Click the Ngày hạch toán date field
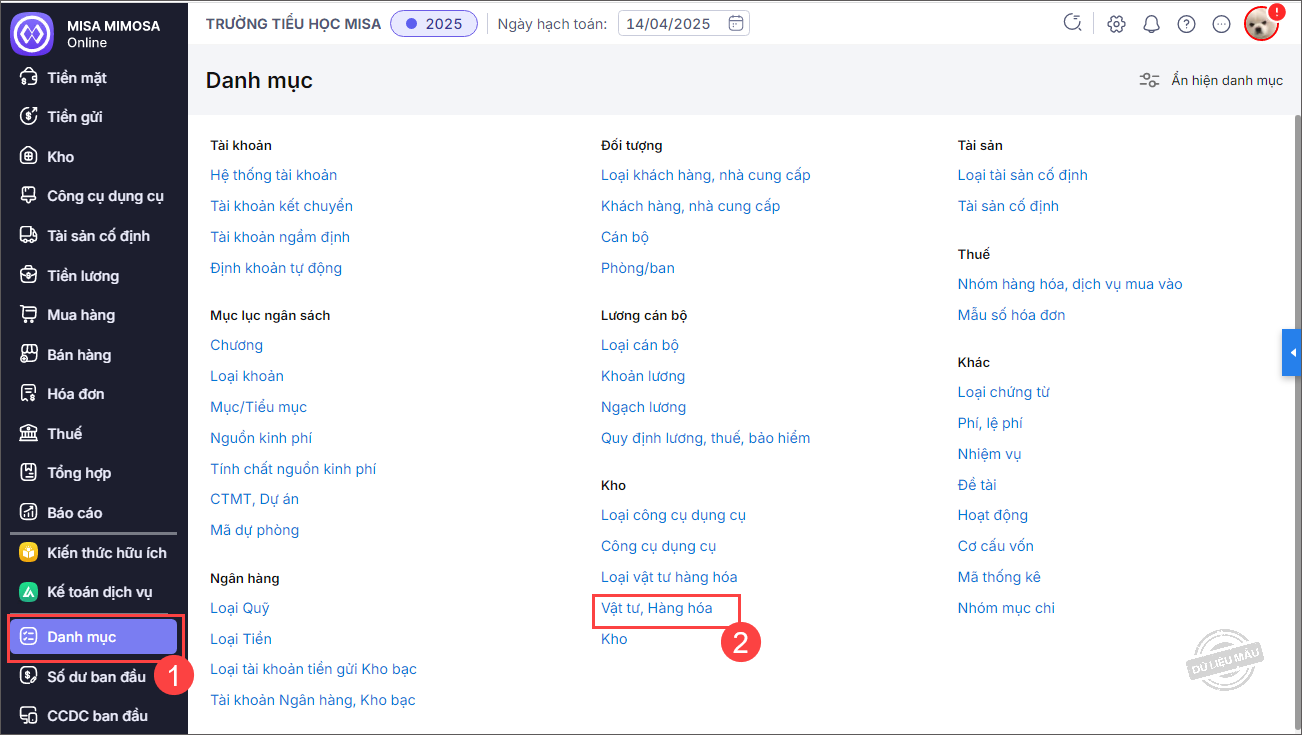Screen dimensions: 1302x735 point(684,23)
